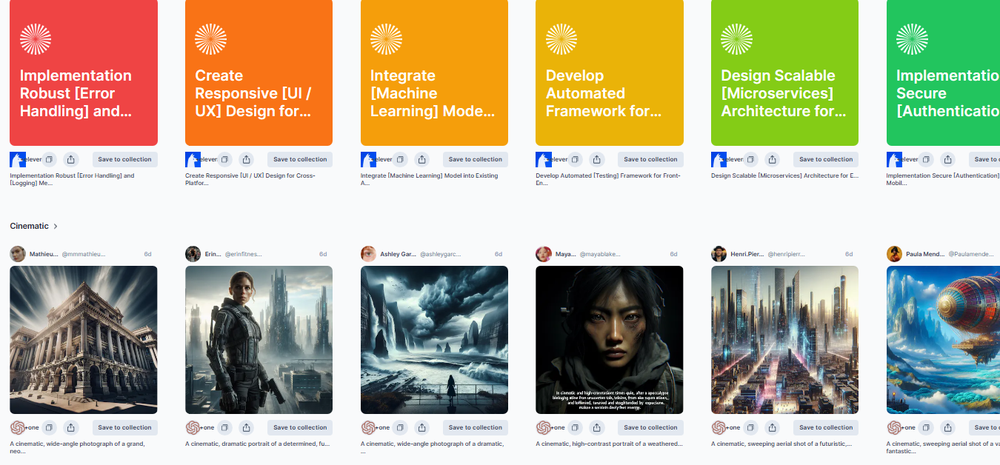The width and height of the screenshot is (1000, 465).
Task: Open Maya's profile avatar
Action: pyautogui.click(x=543, y=254)
